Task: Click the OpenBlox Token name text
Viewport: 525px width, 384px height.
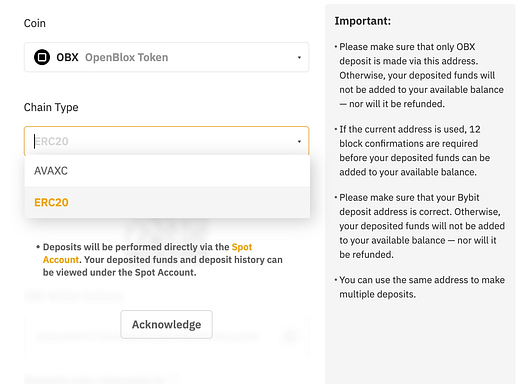Action: pos(127,57)
